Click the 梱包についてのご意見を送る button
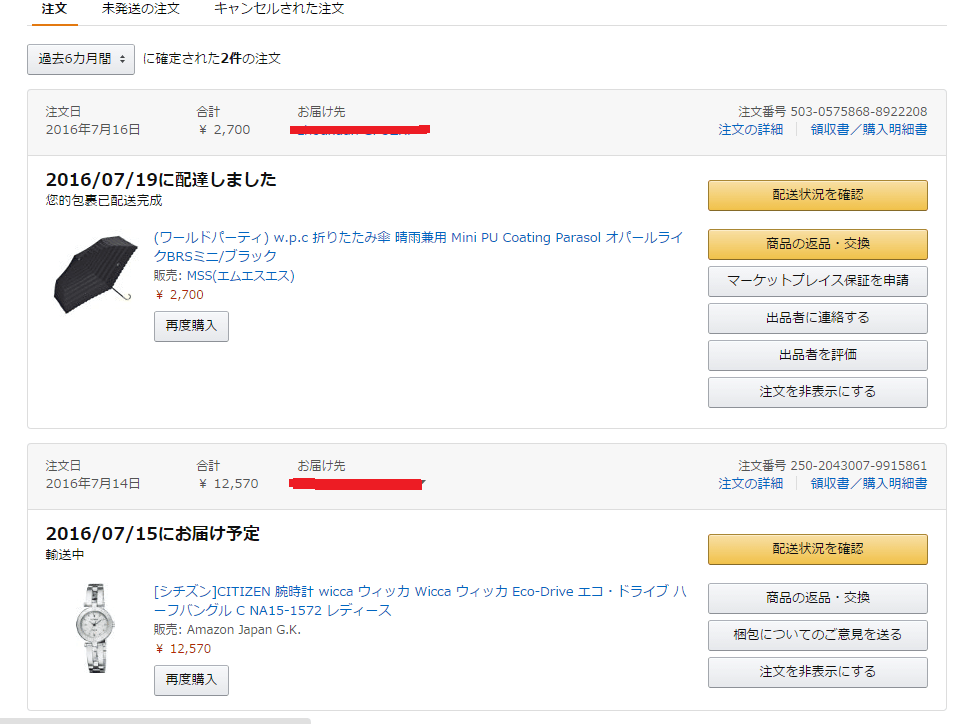The image size is (970, 724). [817, 635]
